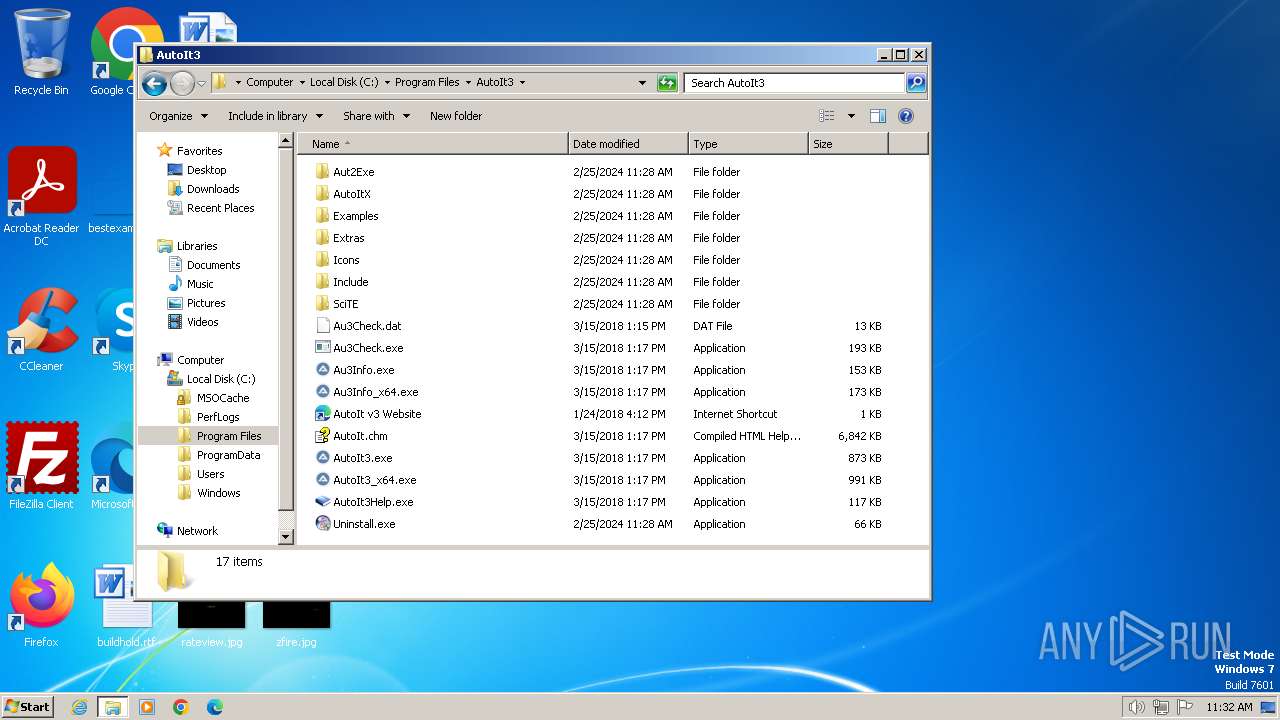This screenshot has height=720, width=1280.
Task: Toggle the preview pane icon
Action: tap(877, 116)
